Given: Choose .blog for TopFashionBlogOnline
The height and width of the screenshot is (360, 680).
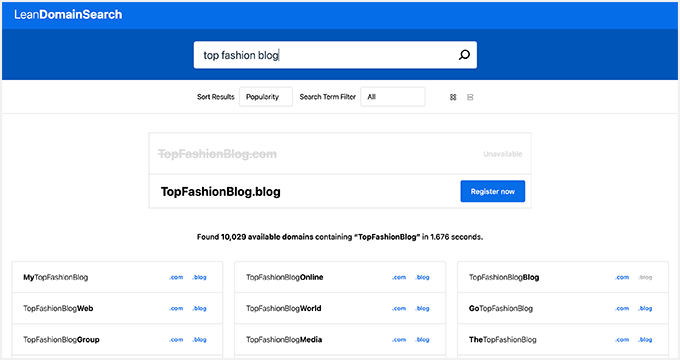Looking at the screenshot, I should tap(422, 277).
